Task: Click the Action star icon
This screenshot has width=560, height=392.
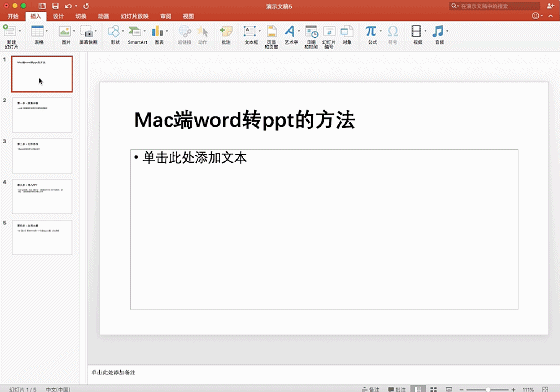Action: coord(202,31)
